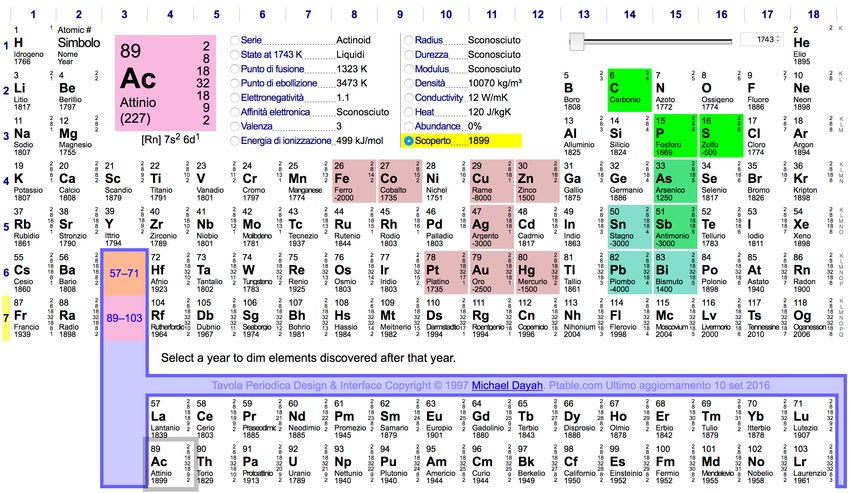
Task: Select the Elettronegatività radio button
Action: coord(235,98)
